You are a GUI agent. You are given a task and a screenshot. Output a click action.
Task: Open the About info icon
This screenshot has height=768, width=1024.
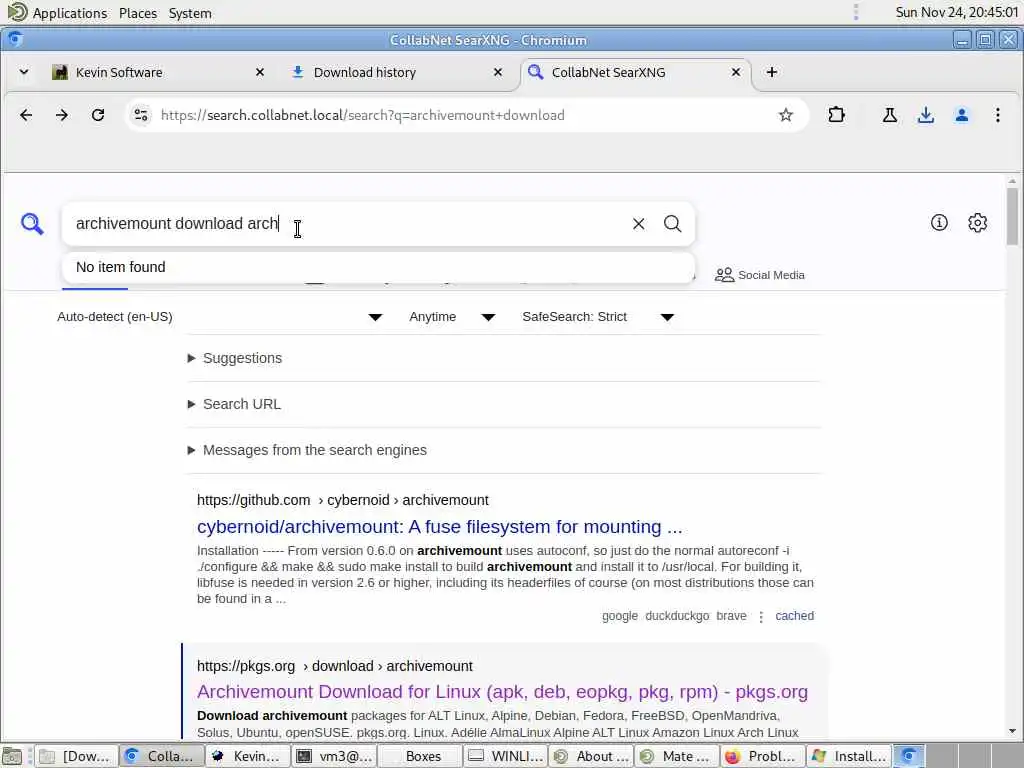tap(939, 223)
